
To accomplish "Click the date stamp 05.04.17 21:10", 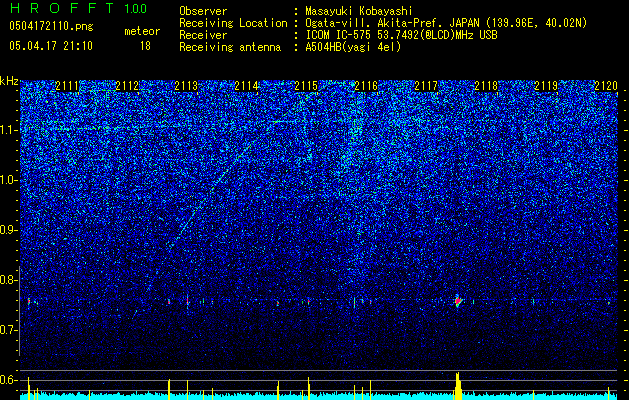I will click(51, 46).
